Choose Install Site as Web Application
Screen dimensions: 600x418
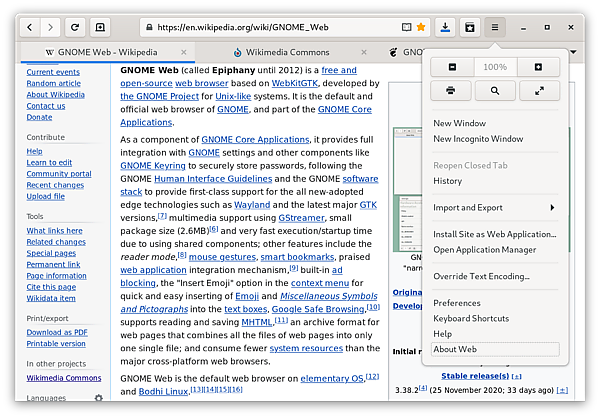pyautogui.click(x=495, y=234)
